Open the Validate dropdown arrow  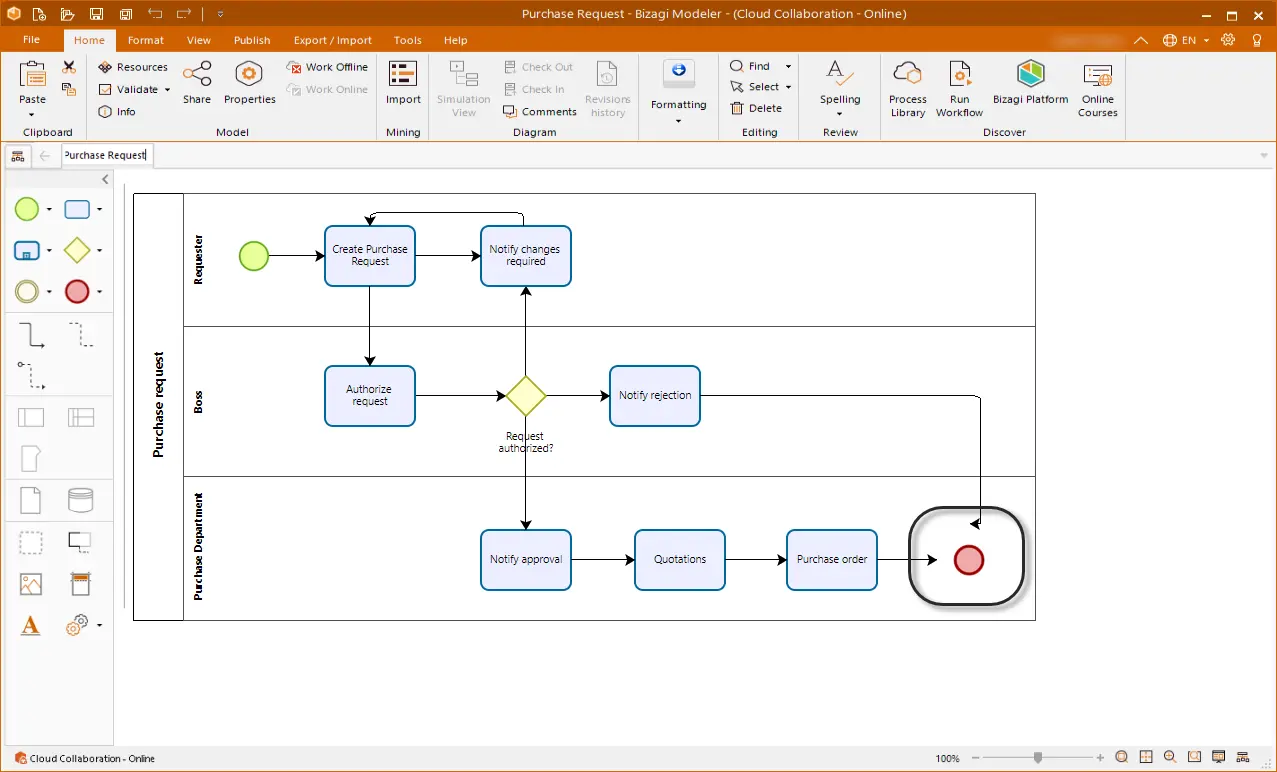(x=167, y=90)
